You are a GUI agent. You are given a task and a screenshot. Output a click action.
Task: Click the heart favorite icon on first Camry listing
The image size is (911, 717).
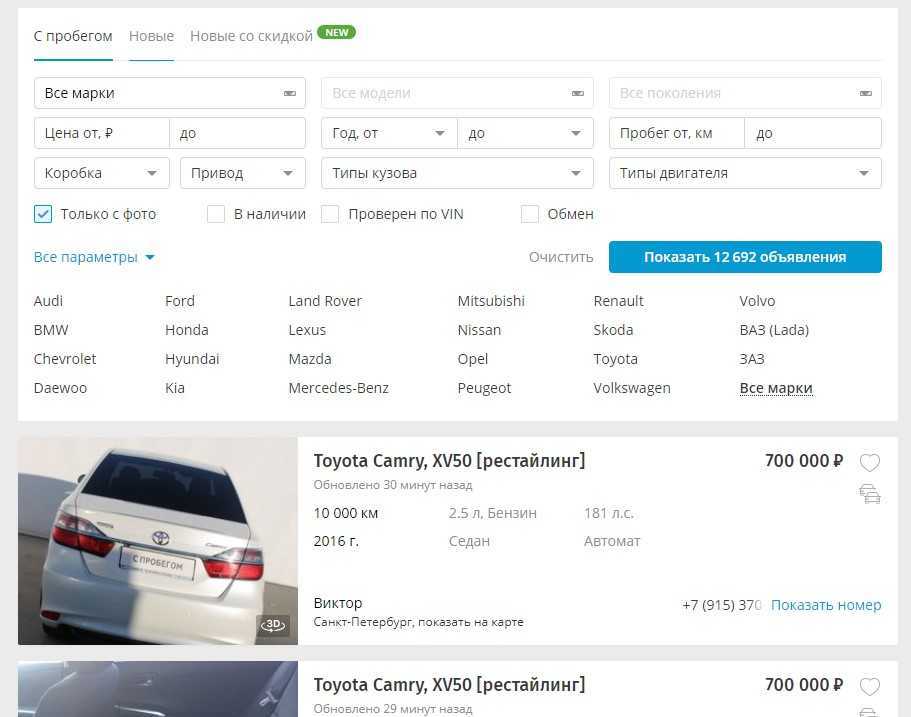pyautogui.click(x=870, y=463)
